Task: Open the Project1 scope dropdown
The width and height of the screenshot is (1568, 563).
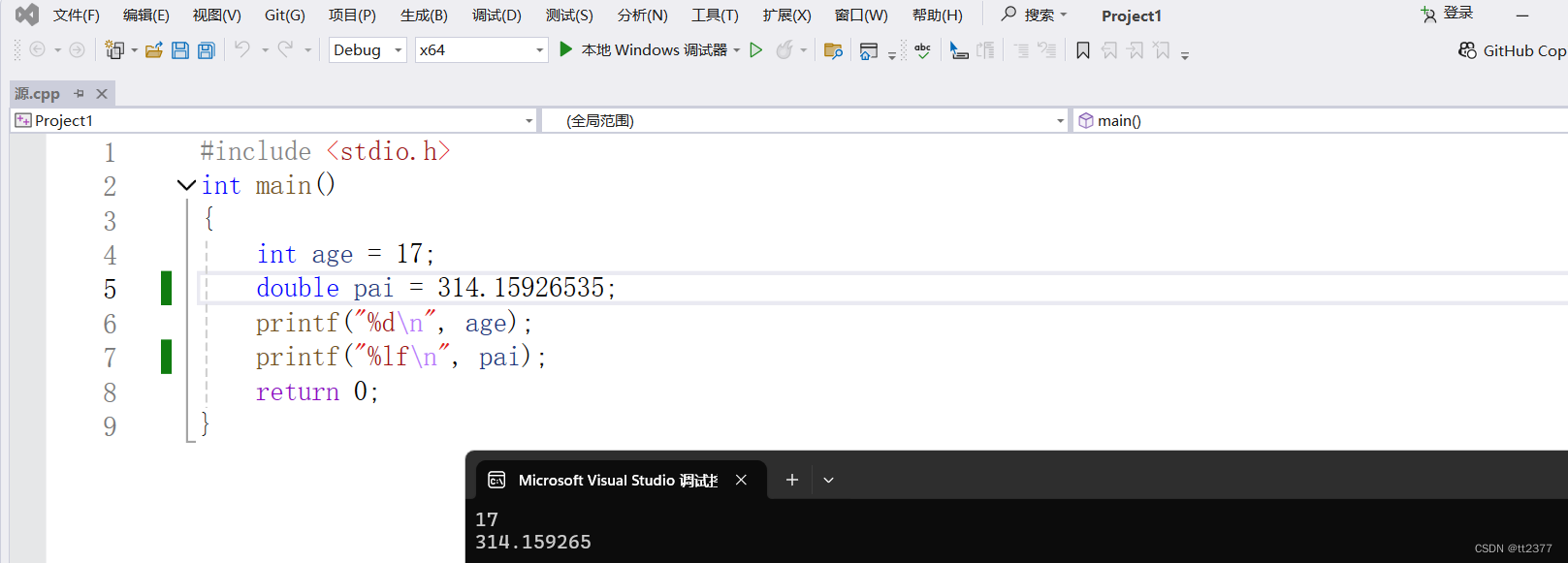Action: tap(273, 120)
